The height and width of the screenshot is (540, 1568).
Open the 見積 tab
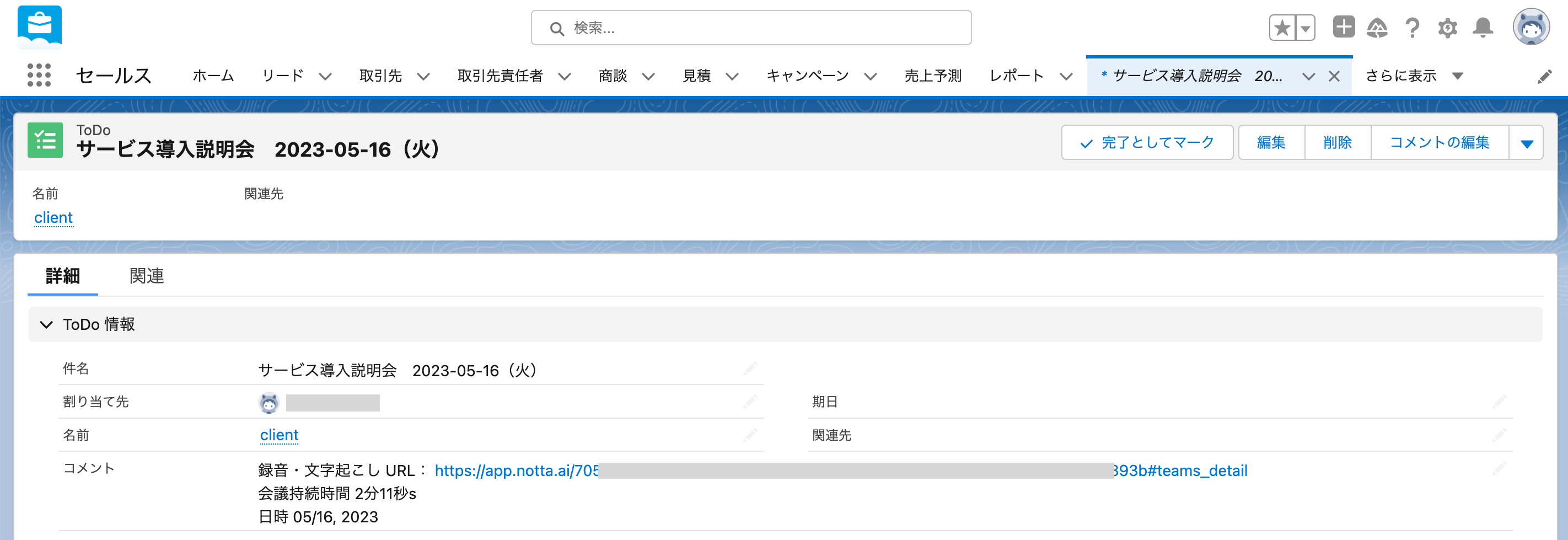[696, 76]
